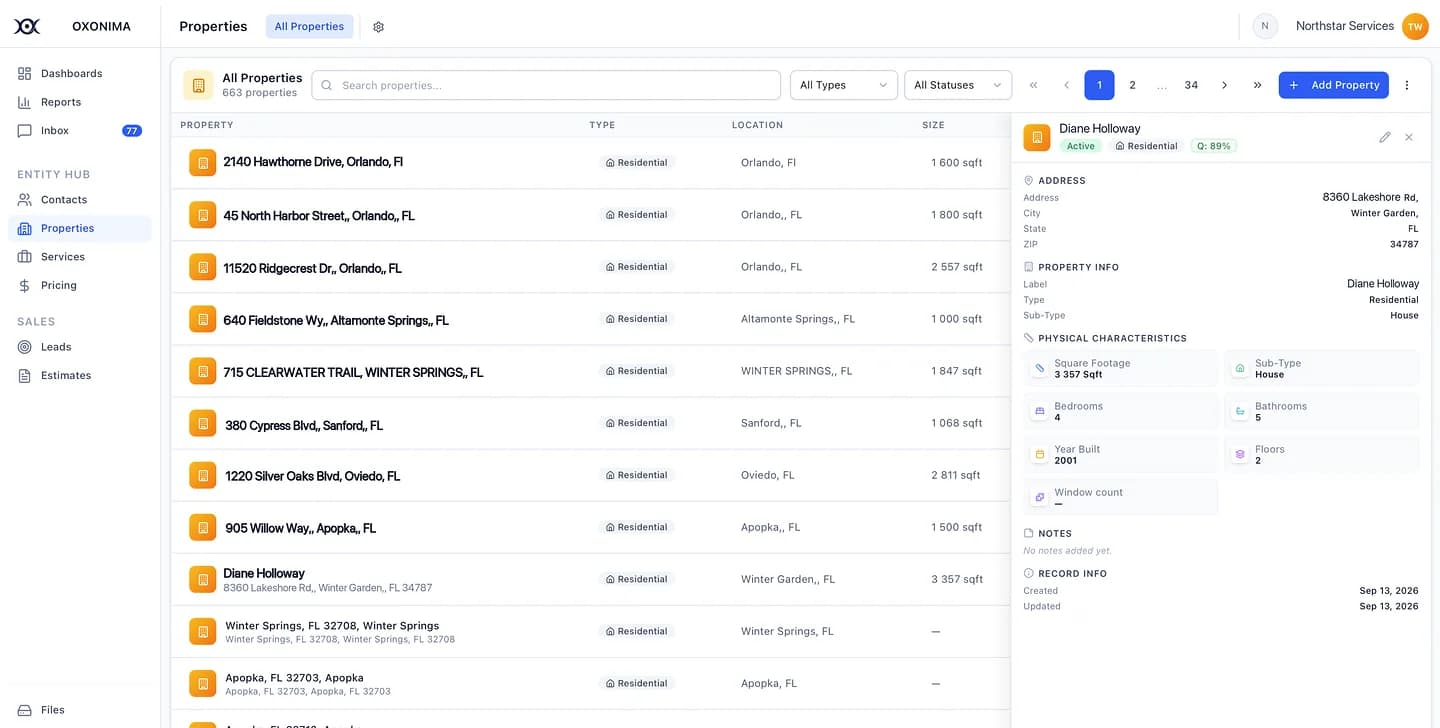Screen dimensions: 1440x728
Task: Open Reports in the sidebar
Action: [80, 102]
